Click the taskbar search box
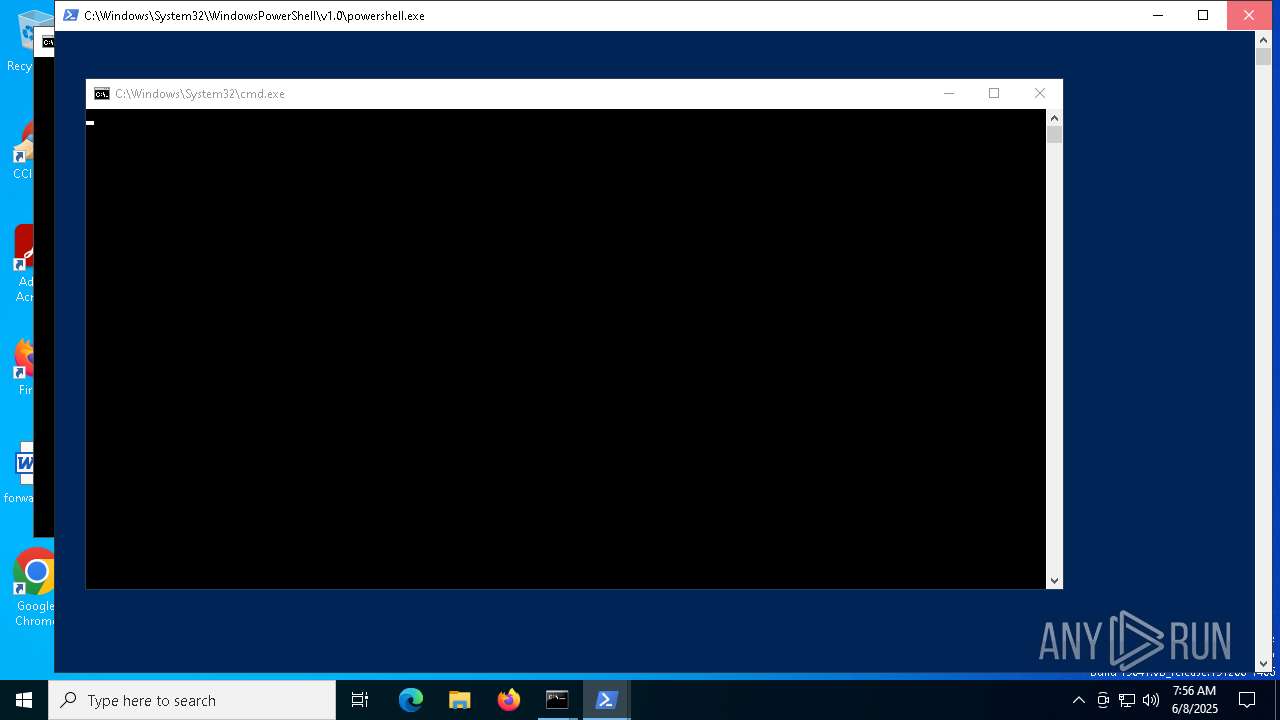 (192, 700)
